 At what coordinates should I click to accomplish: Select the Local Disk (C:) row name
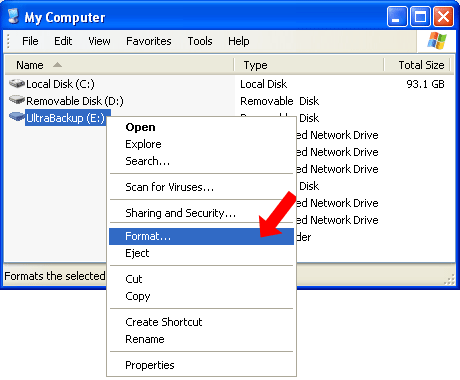pyautogui.click(x=60, y=84)
